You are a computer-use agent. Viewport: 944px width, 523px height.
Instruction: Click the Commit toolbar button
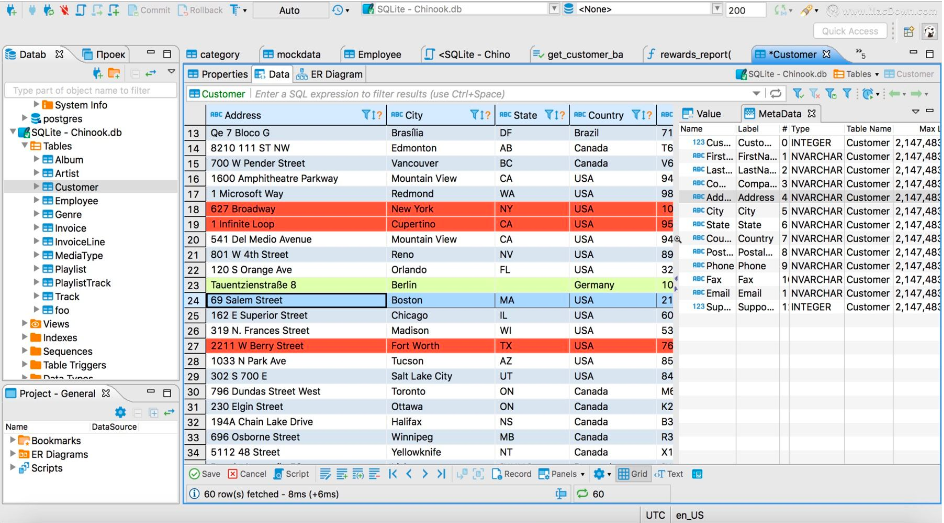[149, 10]
